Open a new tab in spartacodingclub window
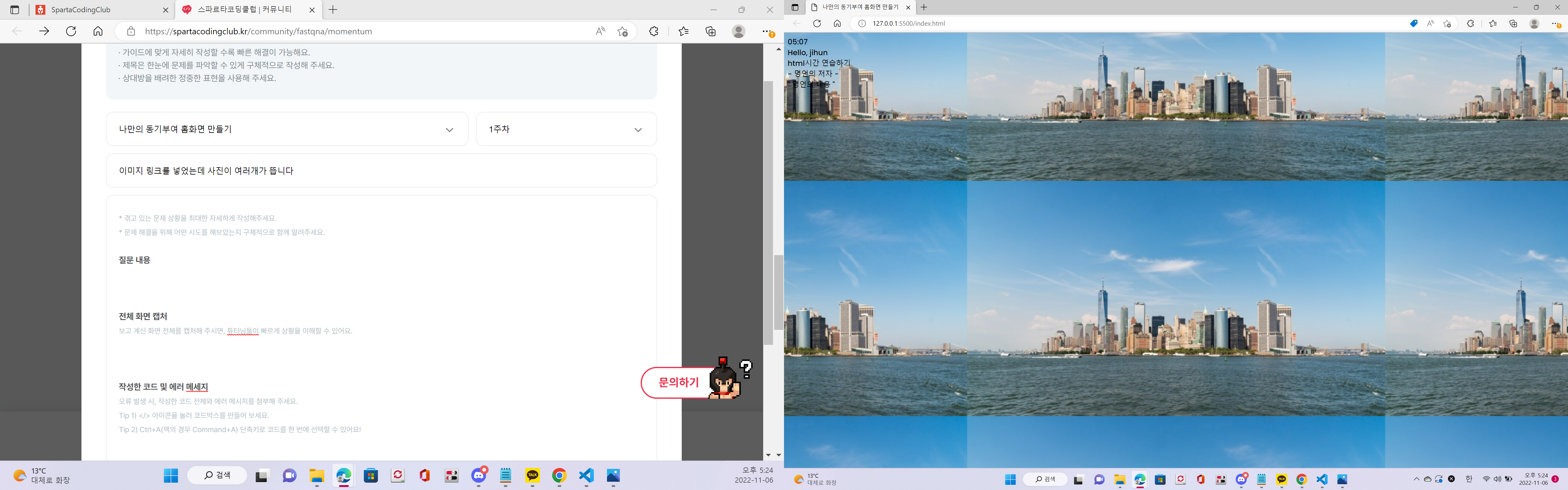The height and width of the screenshot is (490, 1568). [333, 10]
